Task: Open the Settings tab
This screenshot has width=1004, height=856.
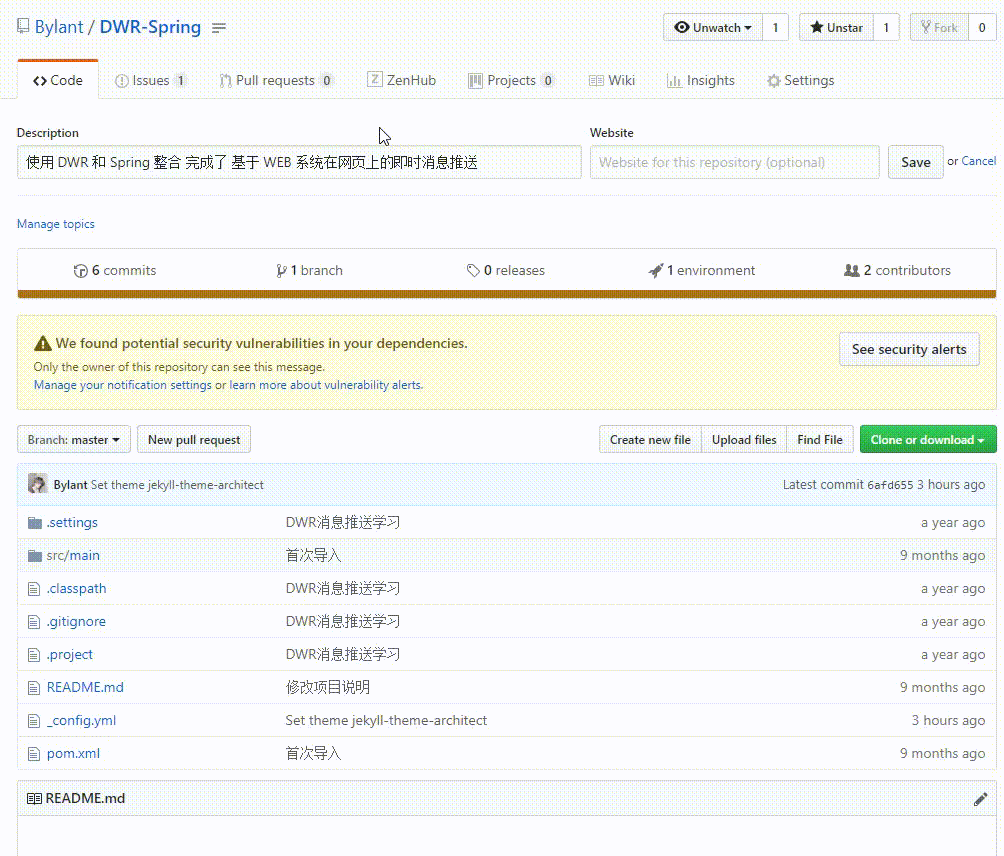Action: click(801, 80)
